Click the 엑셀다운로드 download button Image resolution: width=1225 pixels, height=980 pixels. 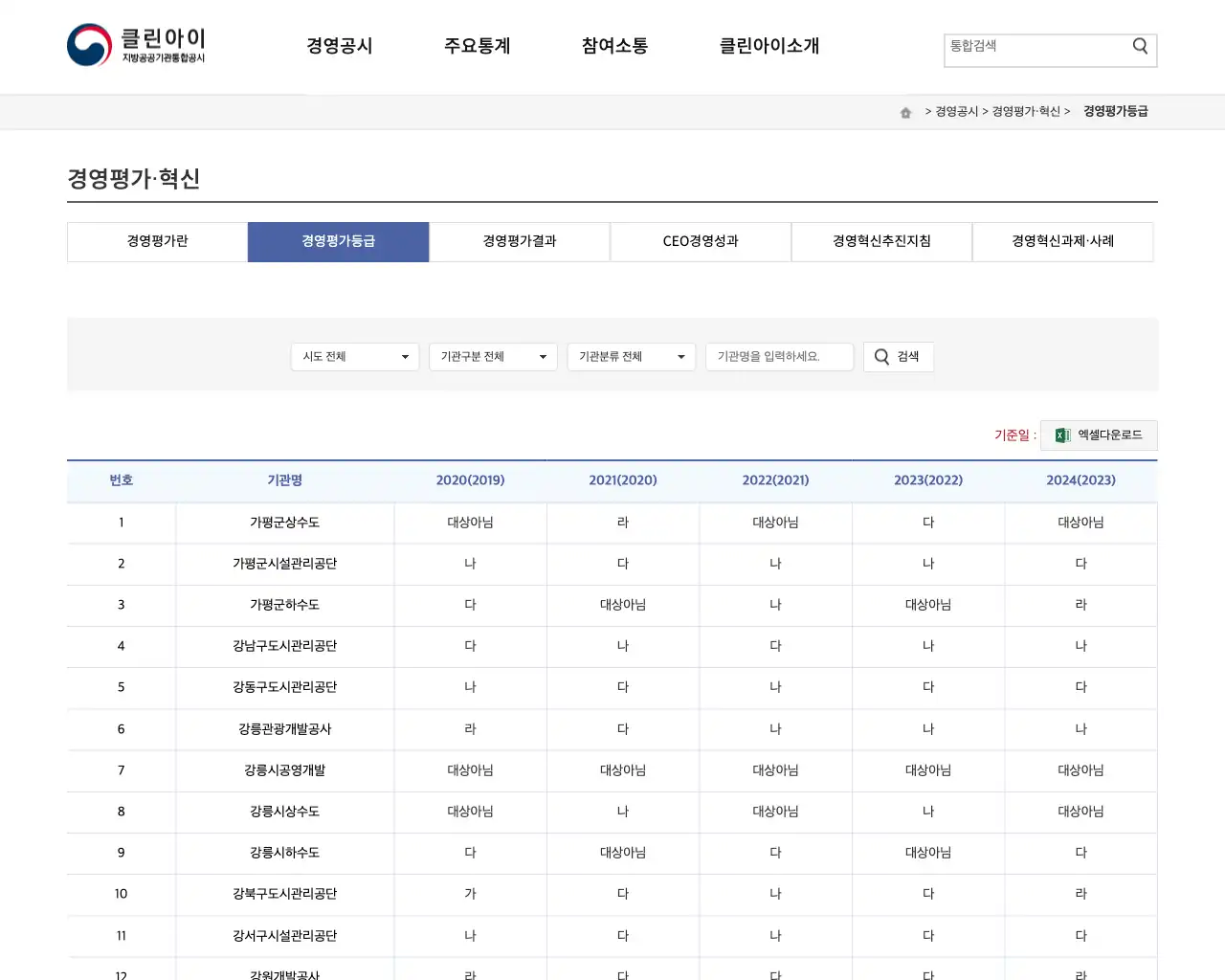tap(1099, 435)
